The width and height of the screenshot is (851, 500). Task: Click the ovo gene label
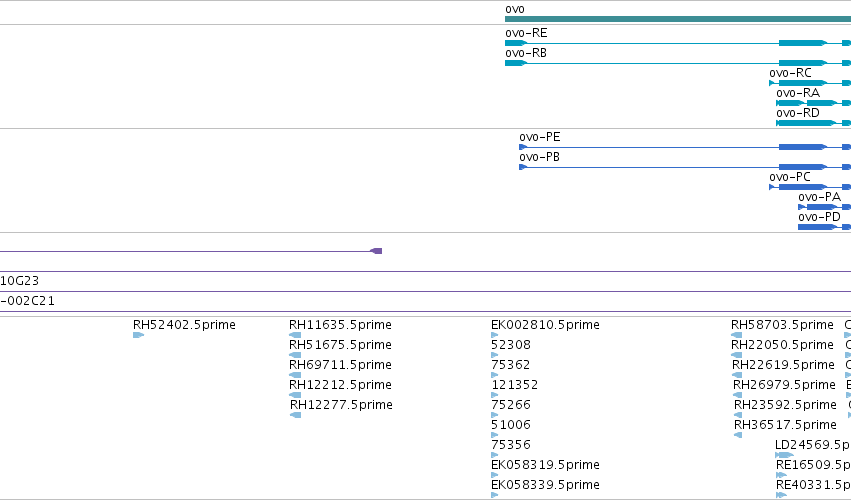coord(515,9)
